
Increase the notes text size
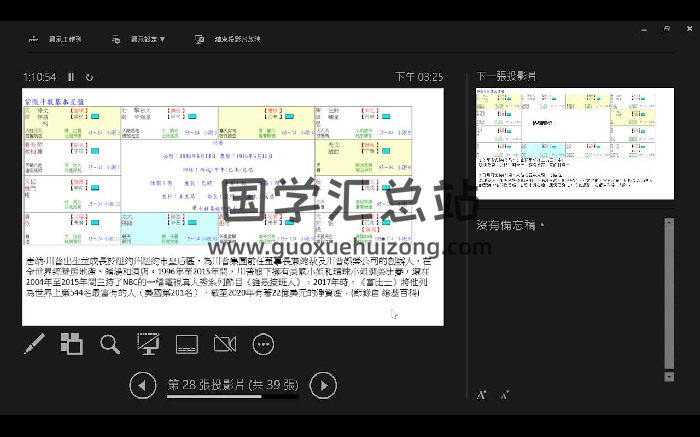click(482, 395)
